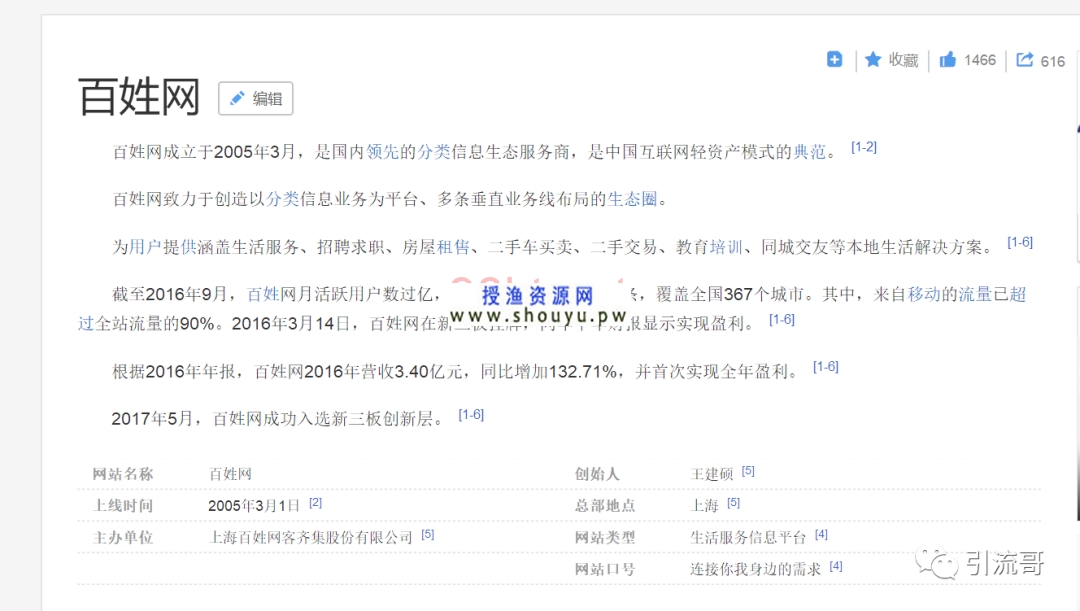This screenshot has height=611, width=1080.
Task: Click 百姓网 value in the info table
Action: point(230,474)
